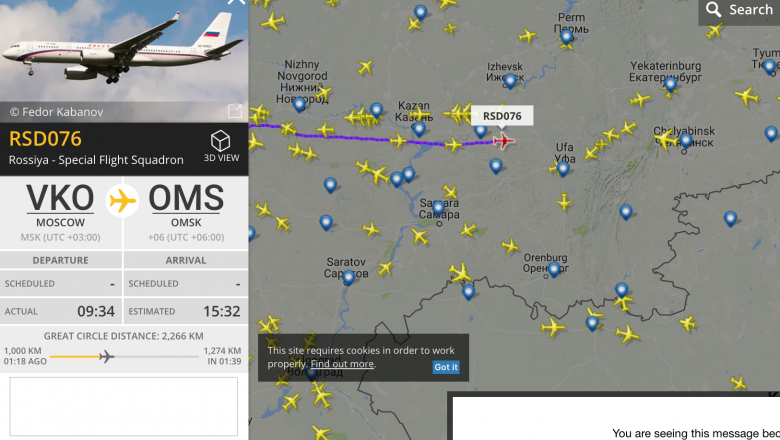Open the OMS arrival airport link
Screen dimensions: 780x440
186,197
